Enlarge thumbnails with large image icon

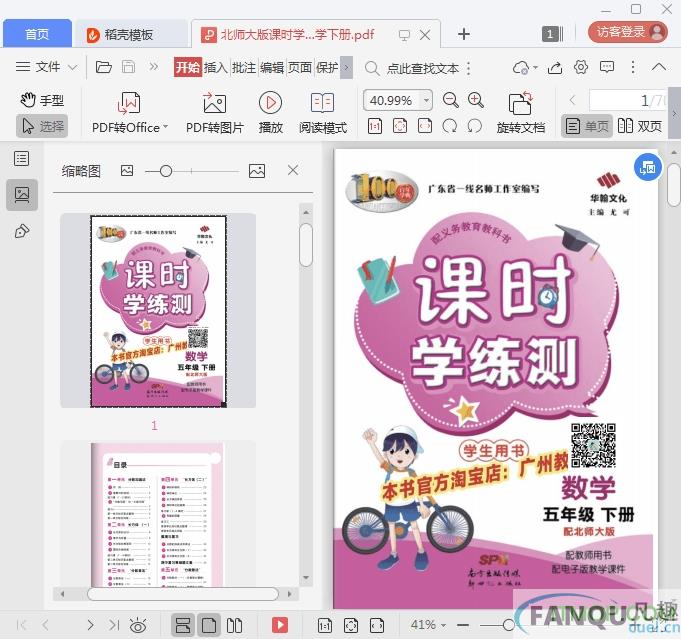(x=257, y=171)
